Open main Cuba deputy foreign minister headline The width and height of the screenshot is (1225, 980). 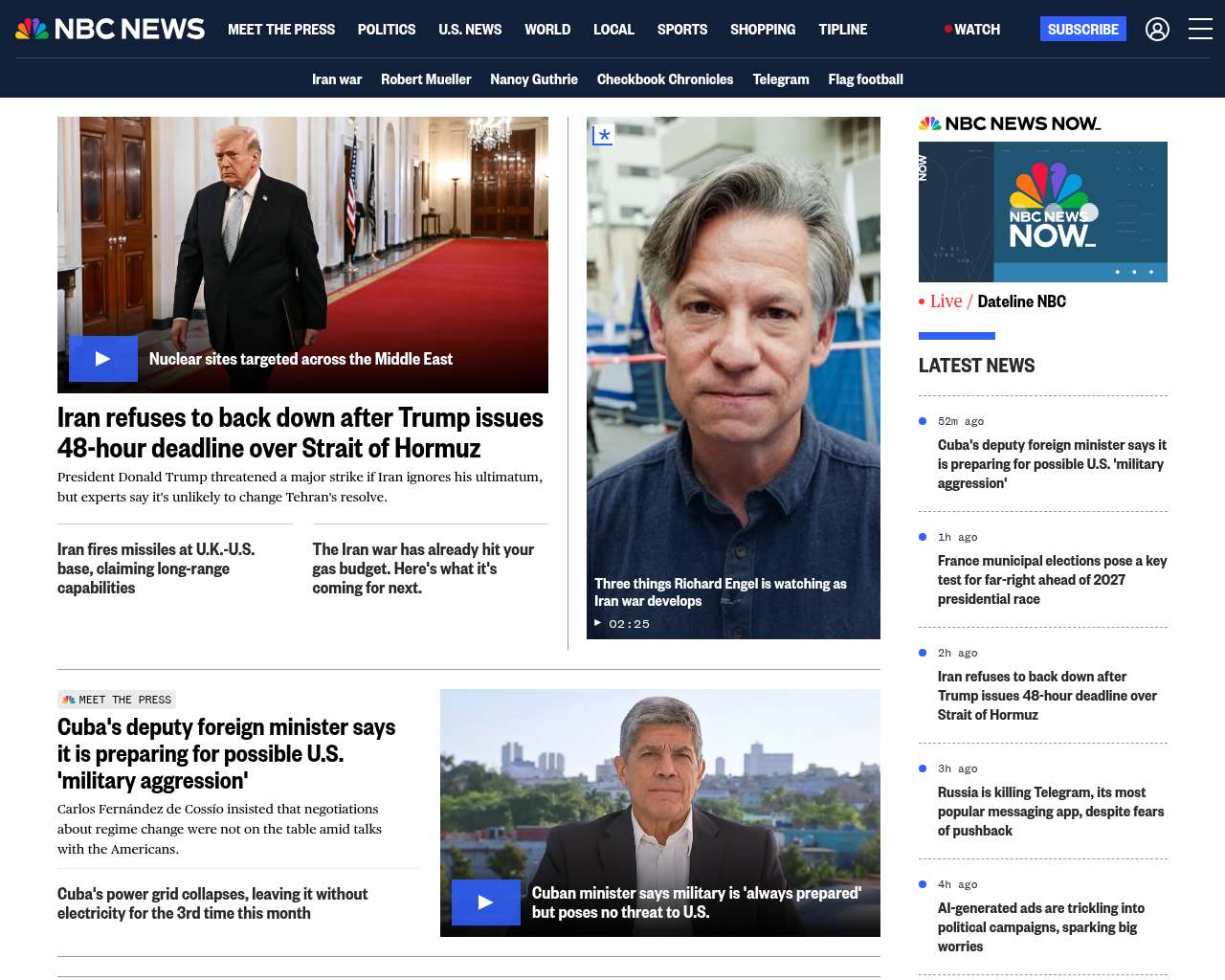(227, 754)
